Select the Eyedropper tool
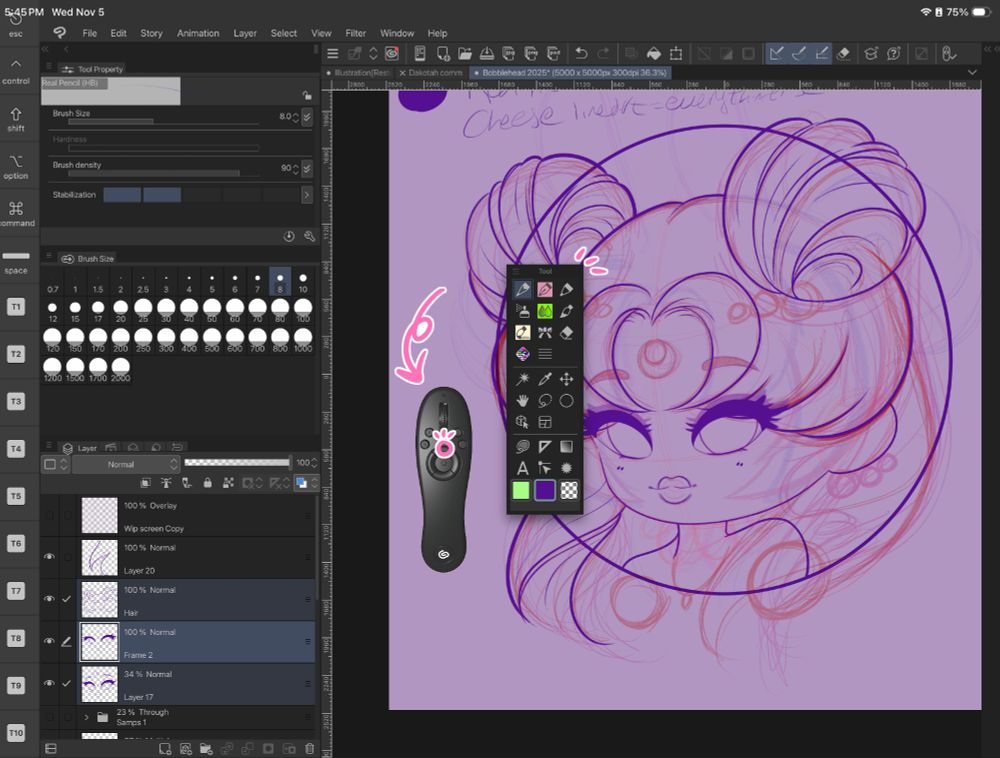The height and width of the screenshot is (758, 1000). click(x=545, y=379)
